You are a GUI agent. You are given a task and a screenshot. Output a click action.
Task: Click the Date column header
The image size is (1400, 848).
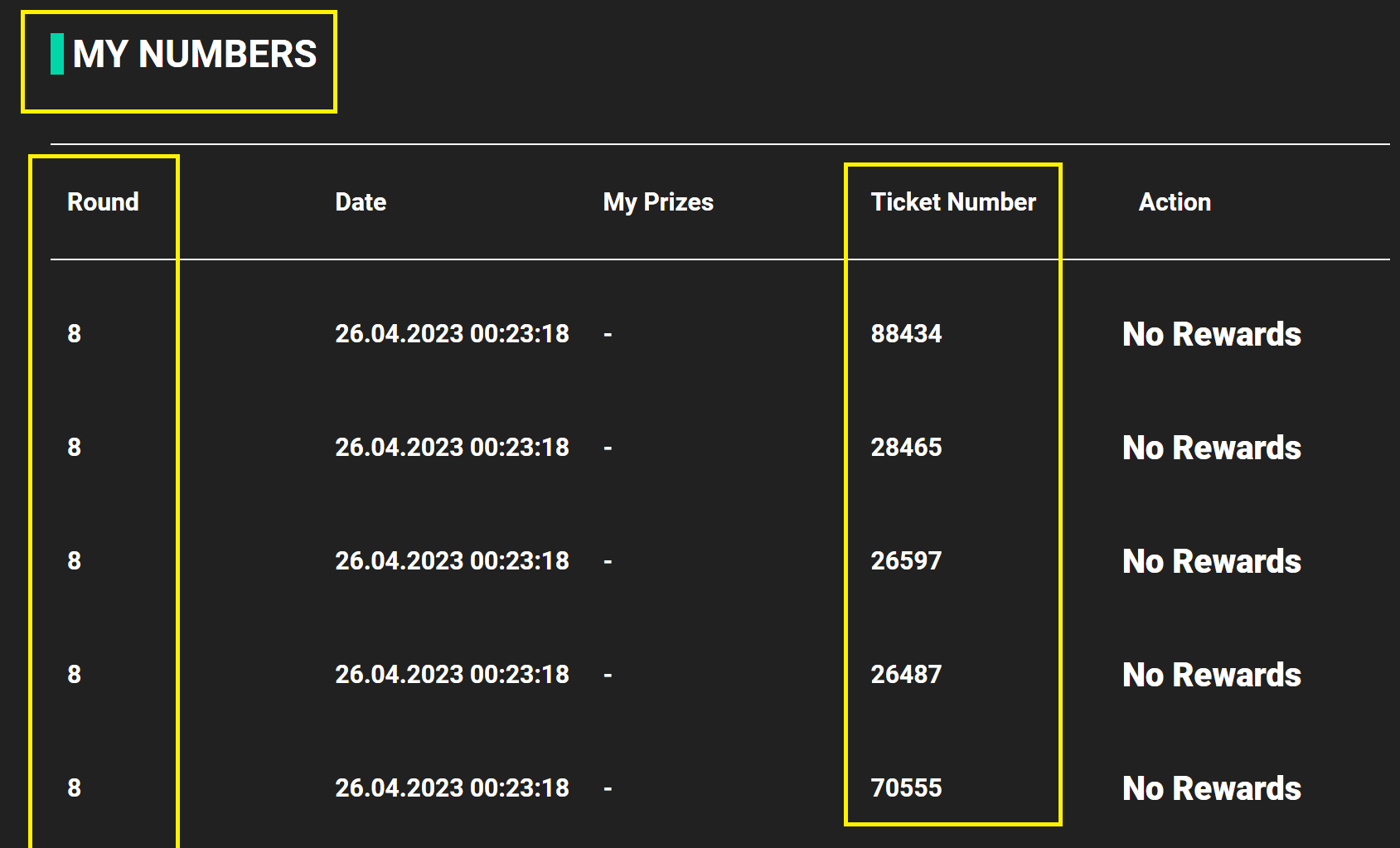[361, 202]
